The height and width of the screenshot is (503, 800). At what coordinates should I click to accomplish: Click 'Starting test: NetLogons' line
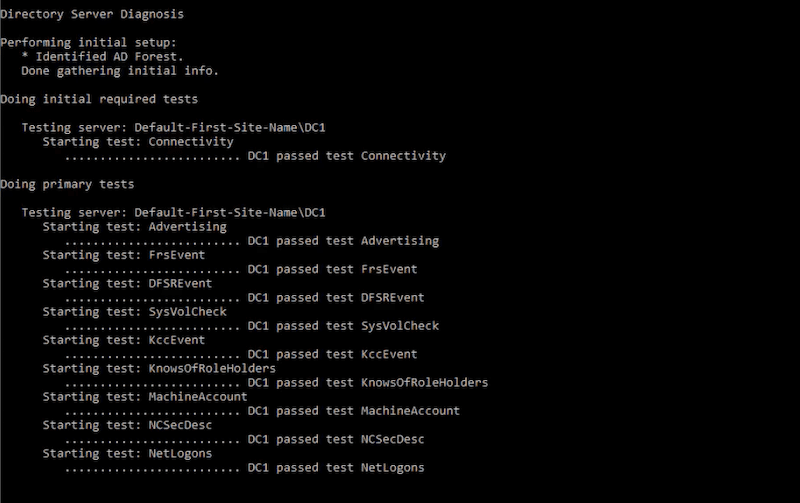[x=127, y=453]
